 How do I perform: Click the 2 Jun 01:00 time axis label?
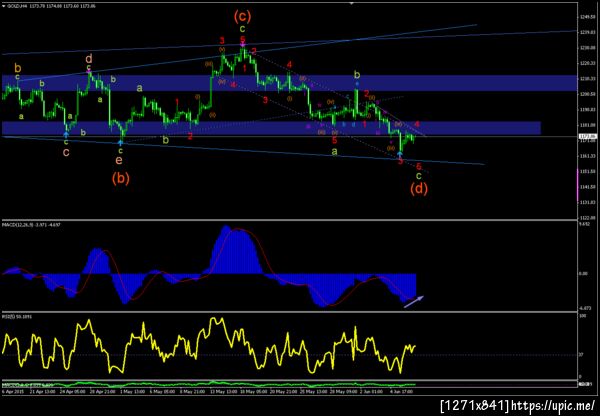(373, 392)
